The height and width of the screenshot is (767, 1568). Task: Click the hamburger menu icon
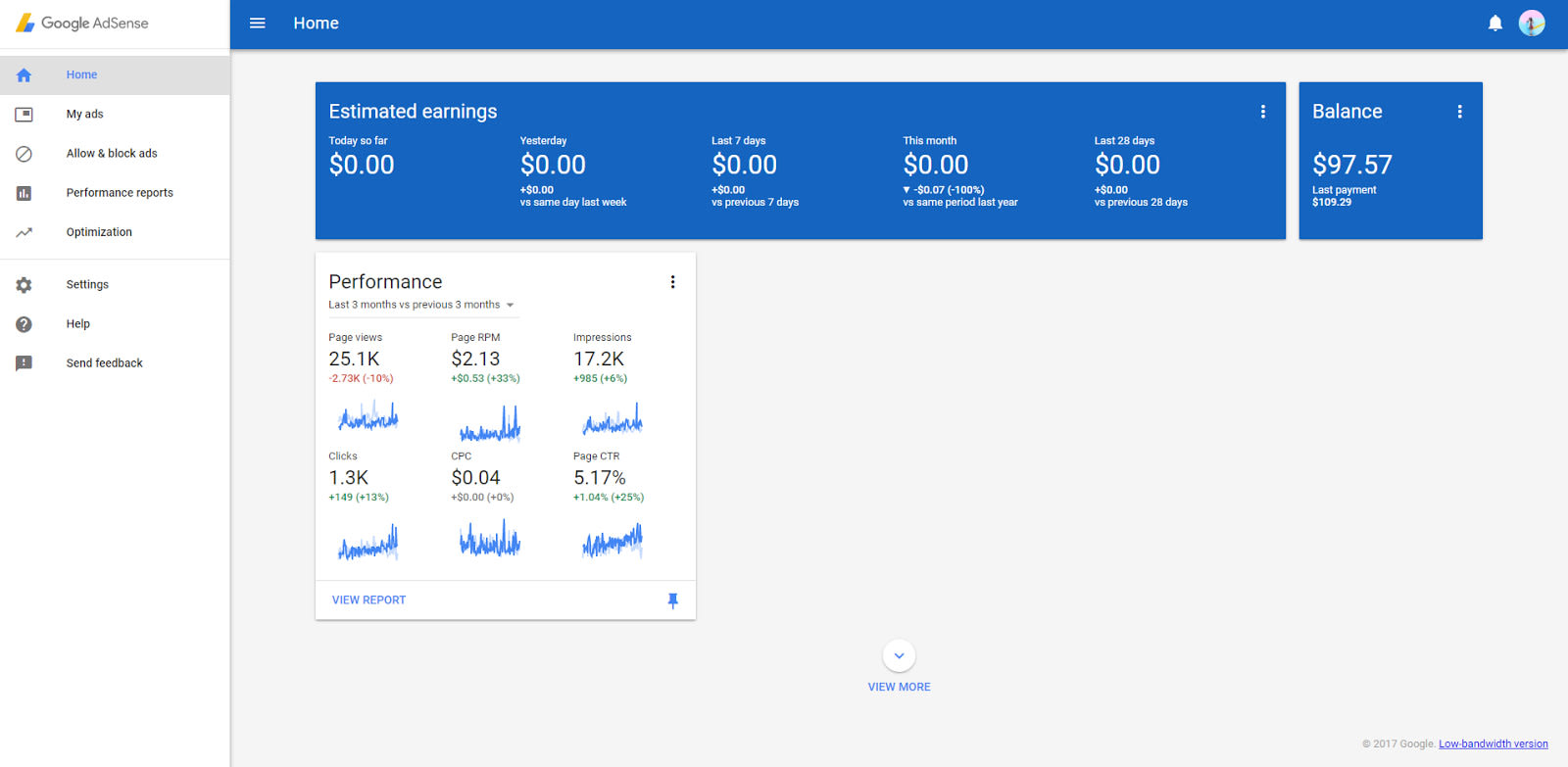click(x=258, y=24)
